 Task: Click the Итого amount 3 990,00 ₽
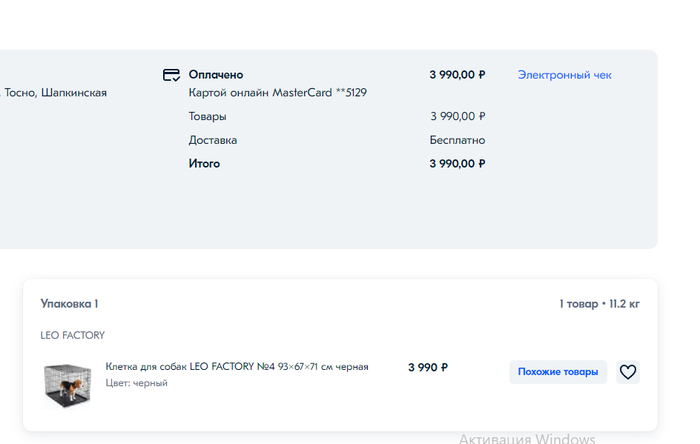(457, 164)
